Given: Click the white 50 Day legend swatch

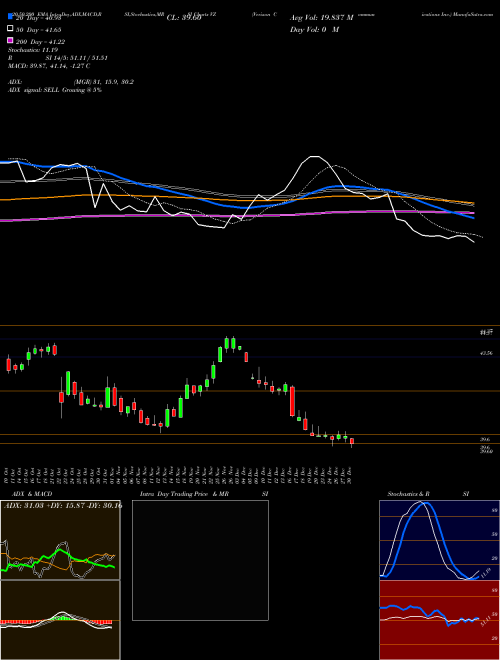Looking at the screenshot, I should point(10,29).
